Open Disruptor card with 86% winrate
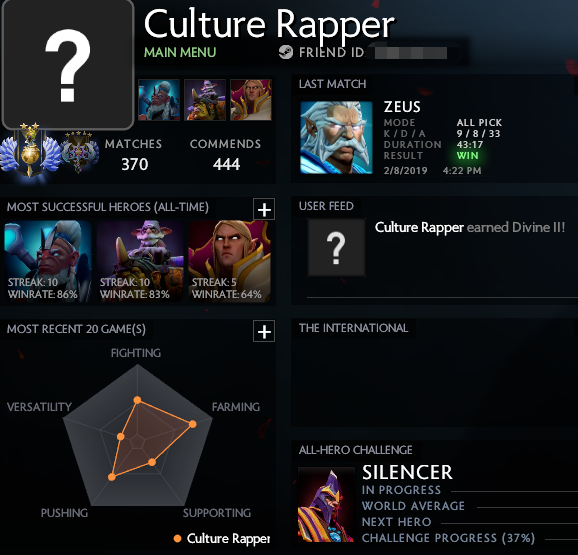 48,261
